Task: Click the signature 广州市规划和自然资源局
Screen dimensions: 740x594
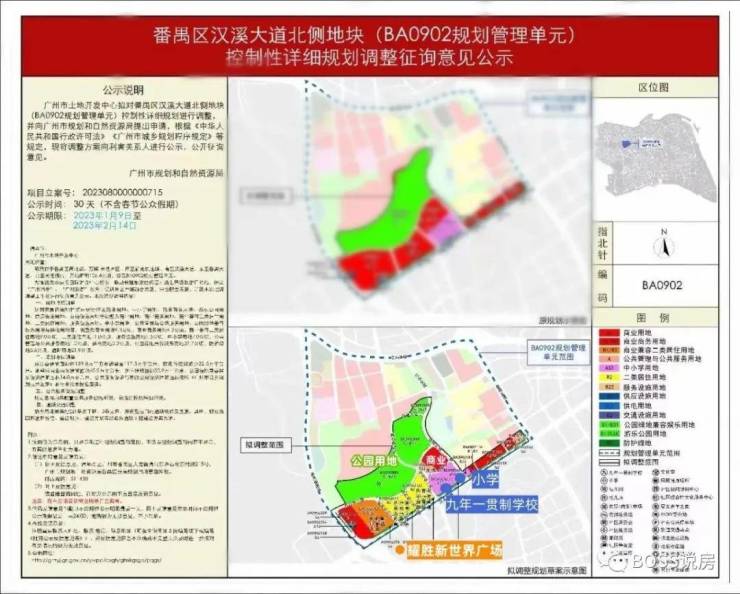Action: click(x=176, y=173)
